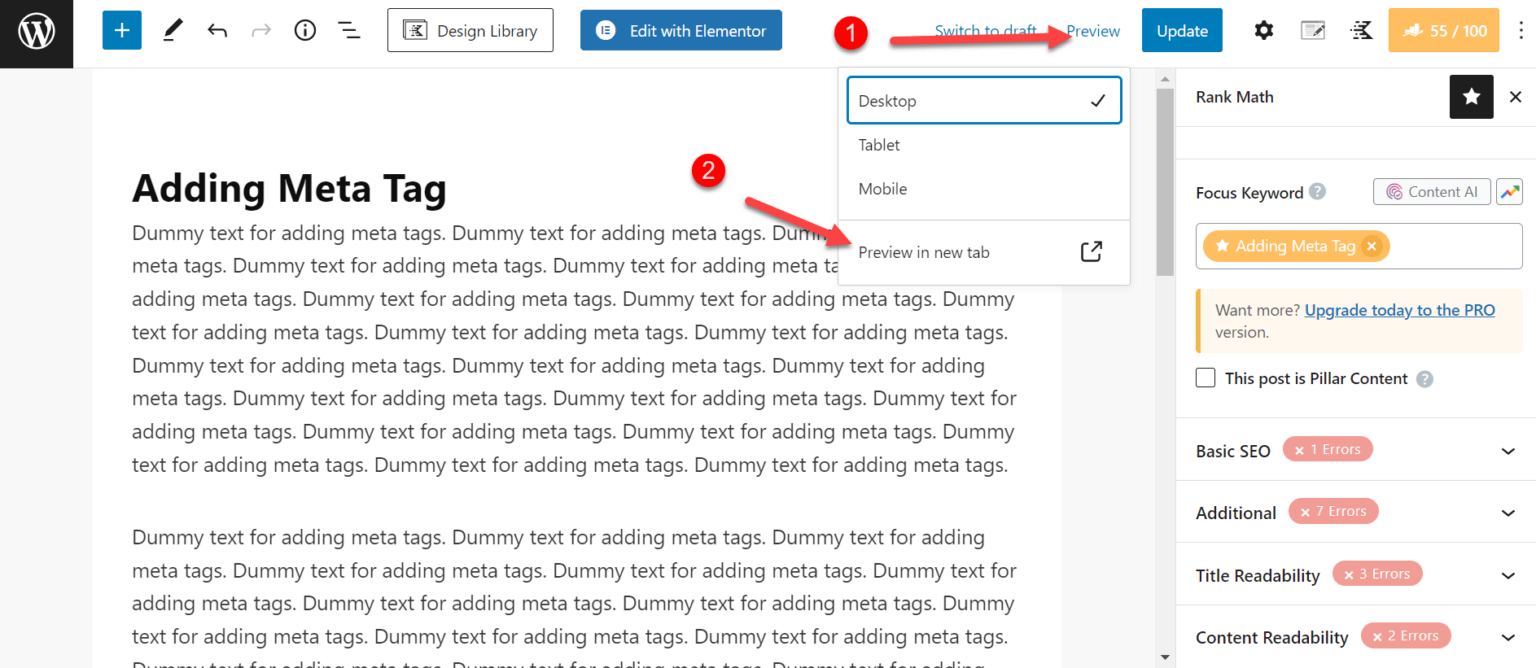The image size is (1536, 668).
Task: Expand the Additional section
Action: tap(1356, 513)
